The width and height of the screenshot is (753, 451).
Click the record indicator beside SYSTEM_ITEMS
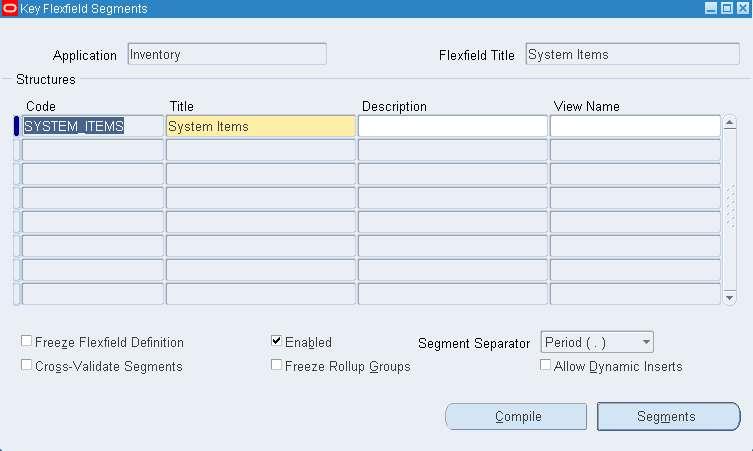16,126
